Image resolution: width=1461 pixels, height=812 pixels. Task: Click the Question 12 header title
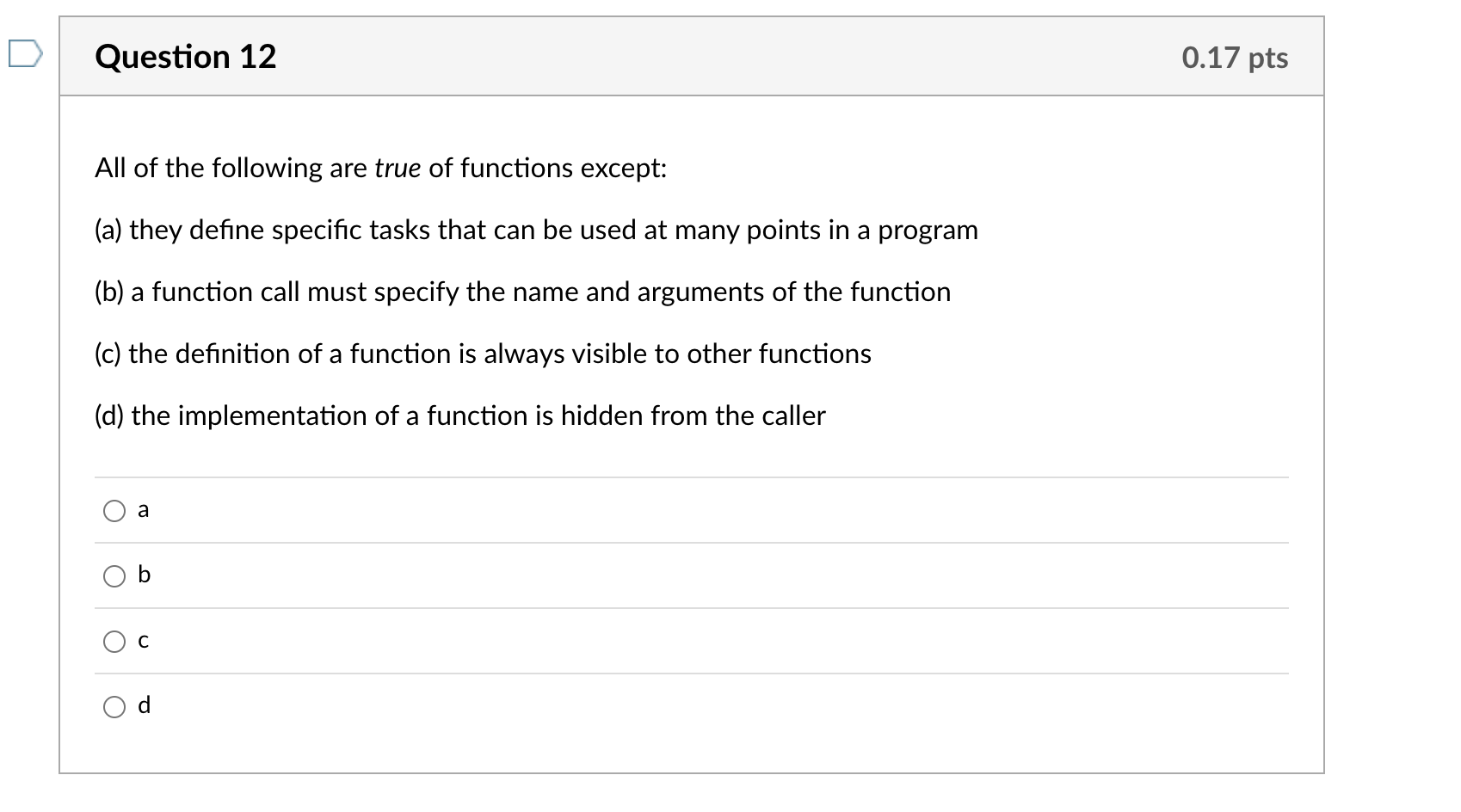tap(185, 57)
